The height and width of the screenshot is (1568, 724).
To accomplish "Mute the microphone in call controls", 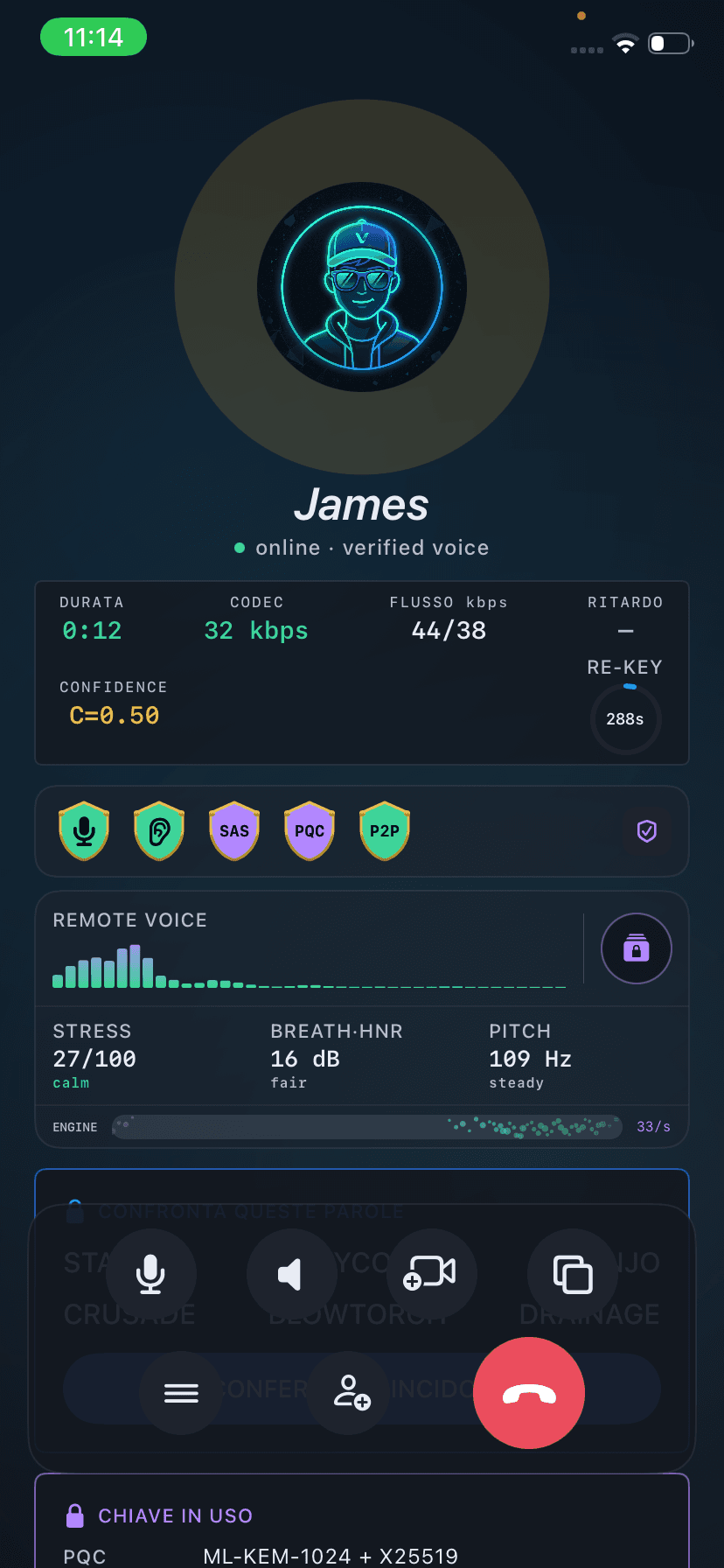I will click(x=150, y=1274).
